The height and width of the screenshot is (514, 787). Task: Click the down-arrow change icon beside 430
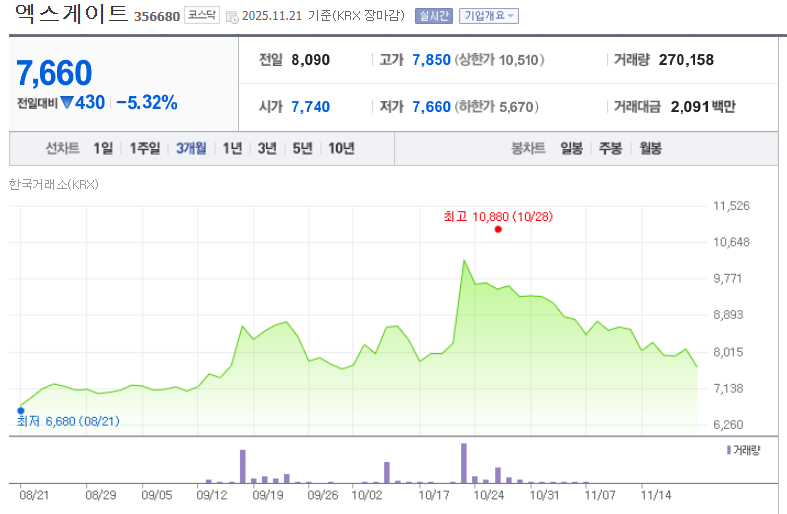(67, 102)
